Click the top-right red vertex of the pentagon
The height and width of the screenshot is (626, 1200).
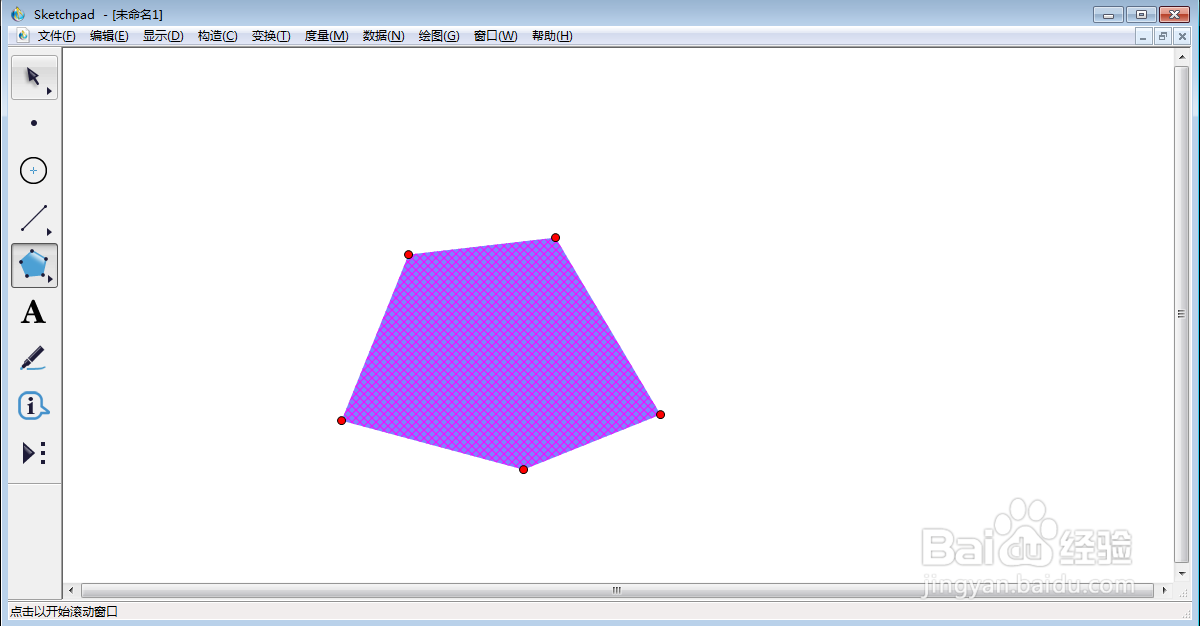coord(555,238)
